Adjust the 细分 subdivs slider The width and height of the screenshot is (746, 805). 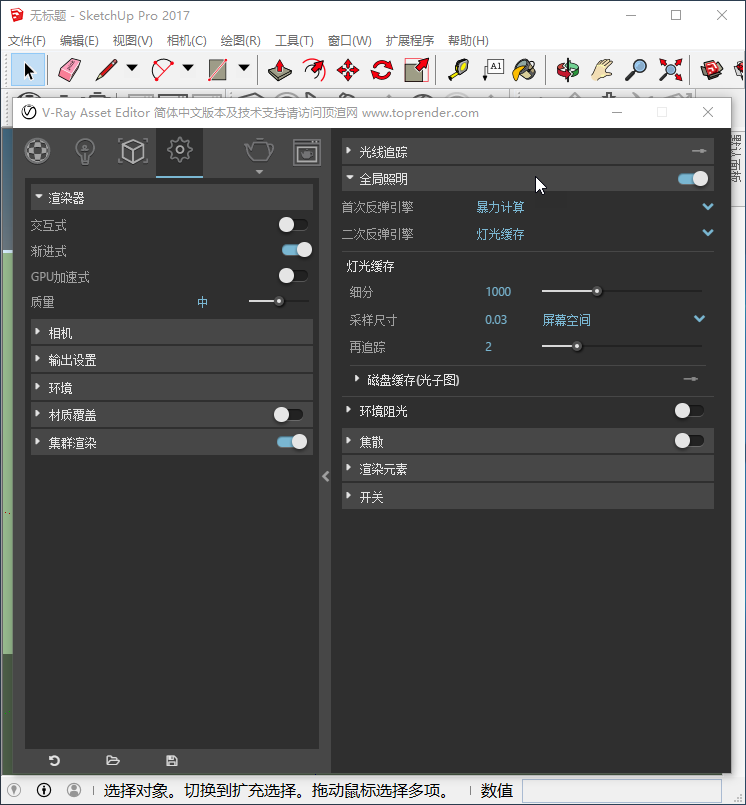click(x=597, y=292)
